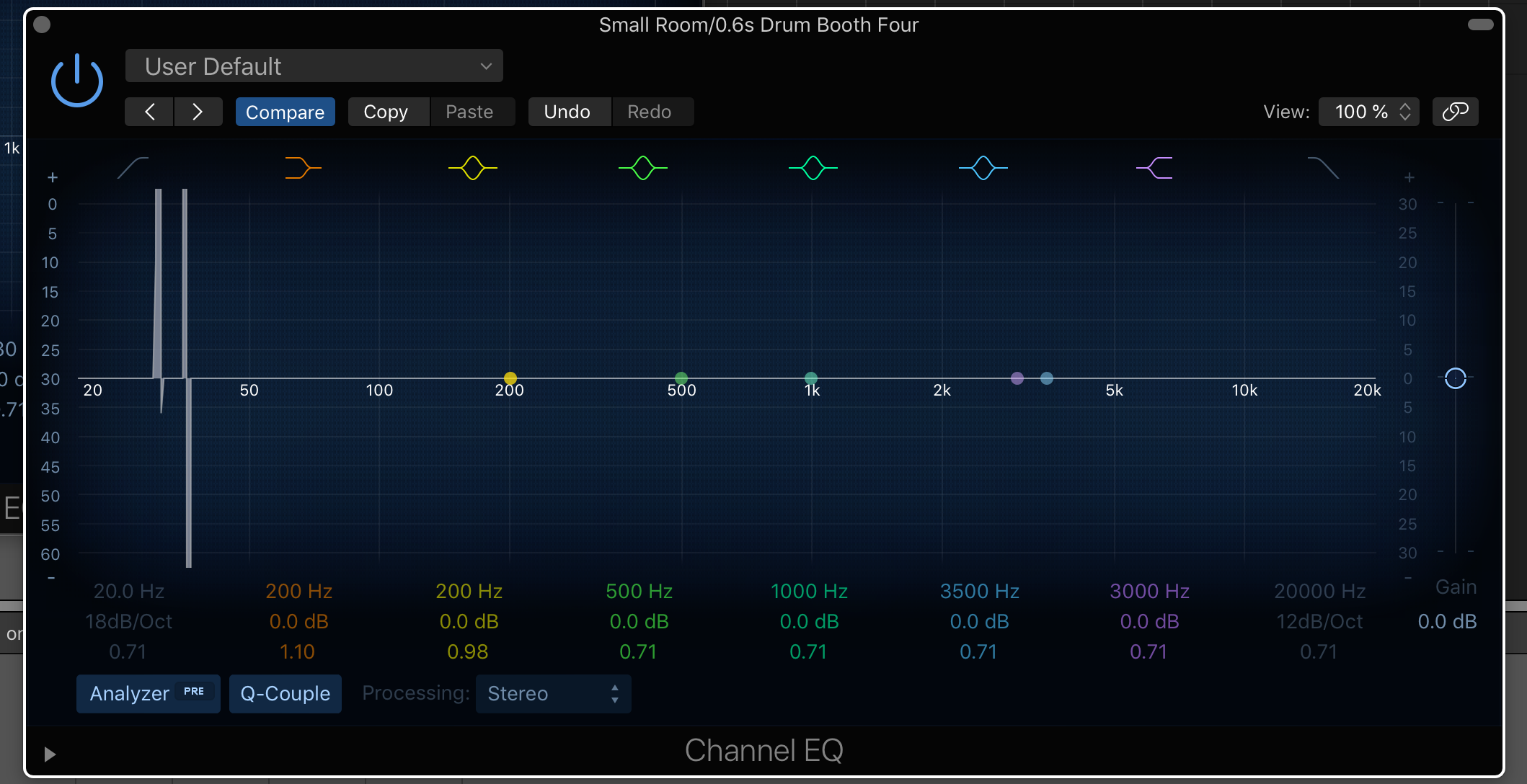
Task: Open the User Default preset dropdown
Action: point(314,66)
